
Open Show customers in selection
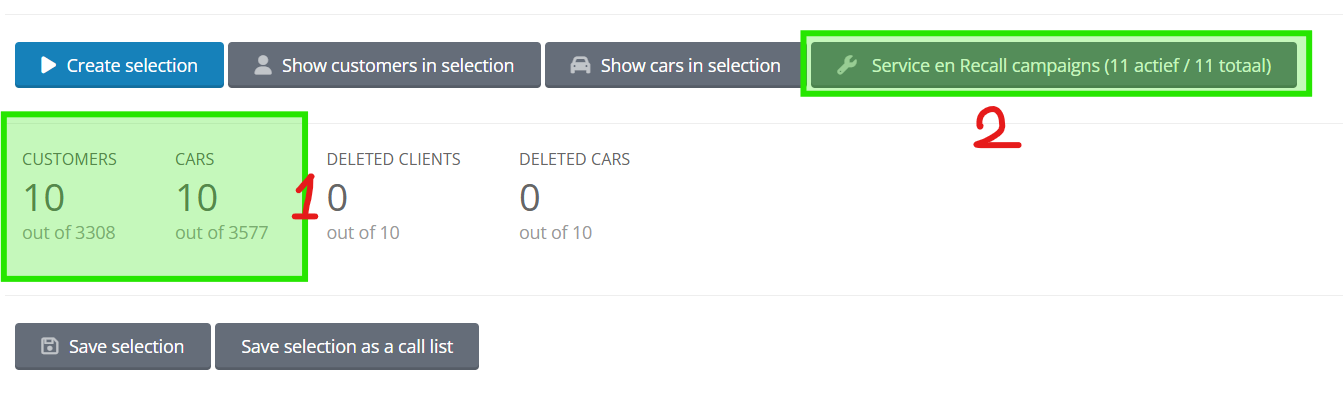384,65
